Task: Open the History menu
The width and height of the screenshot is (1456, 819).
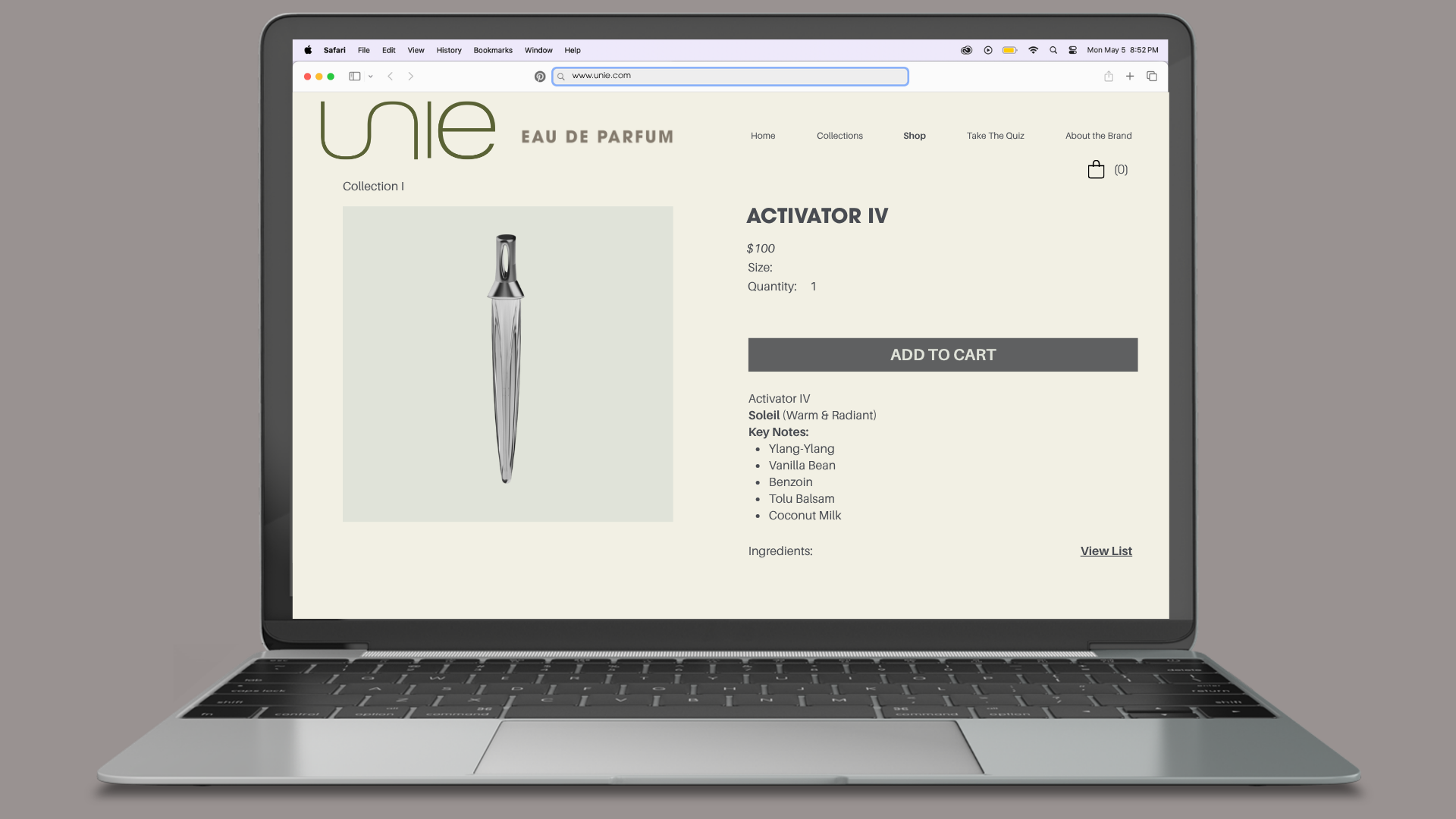Action: [x=449, y=50]
